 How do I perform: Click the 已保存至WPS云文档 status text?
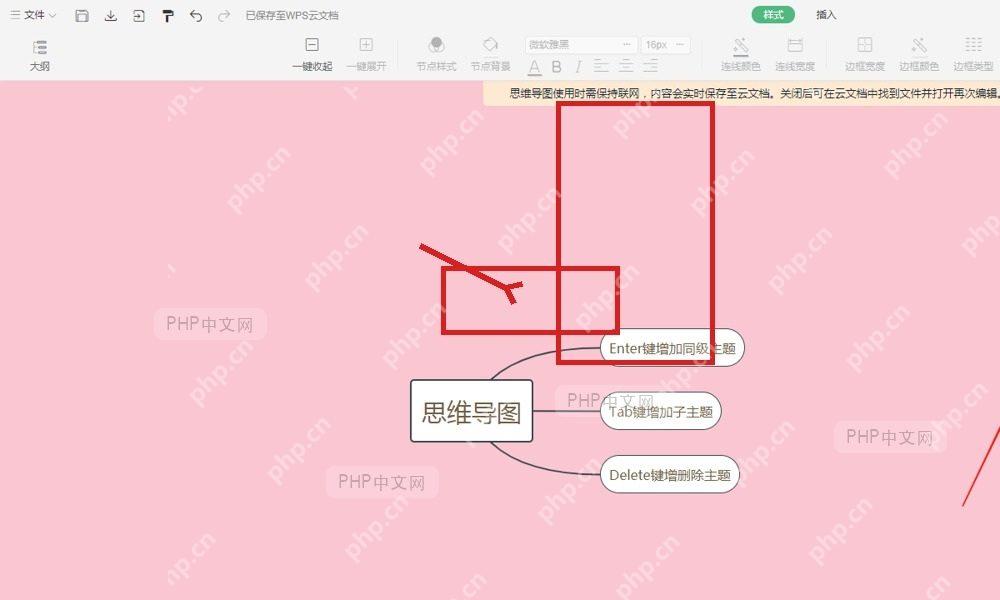[x=292, y=15]
